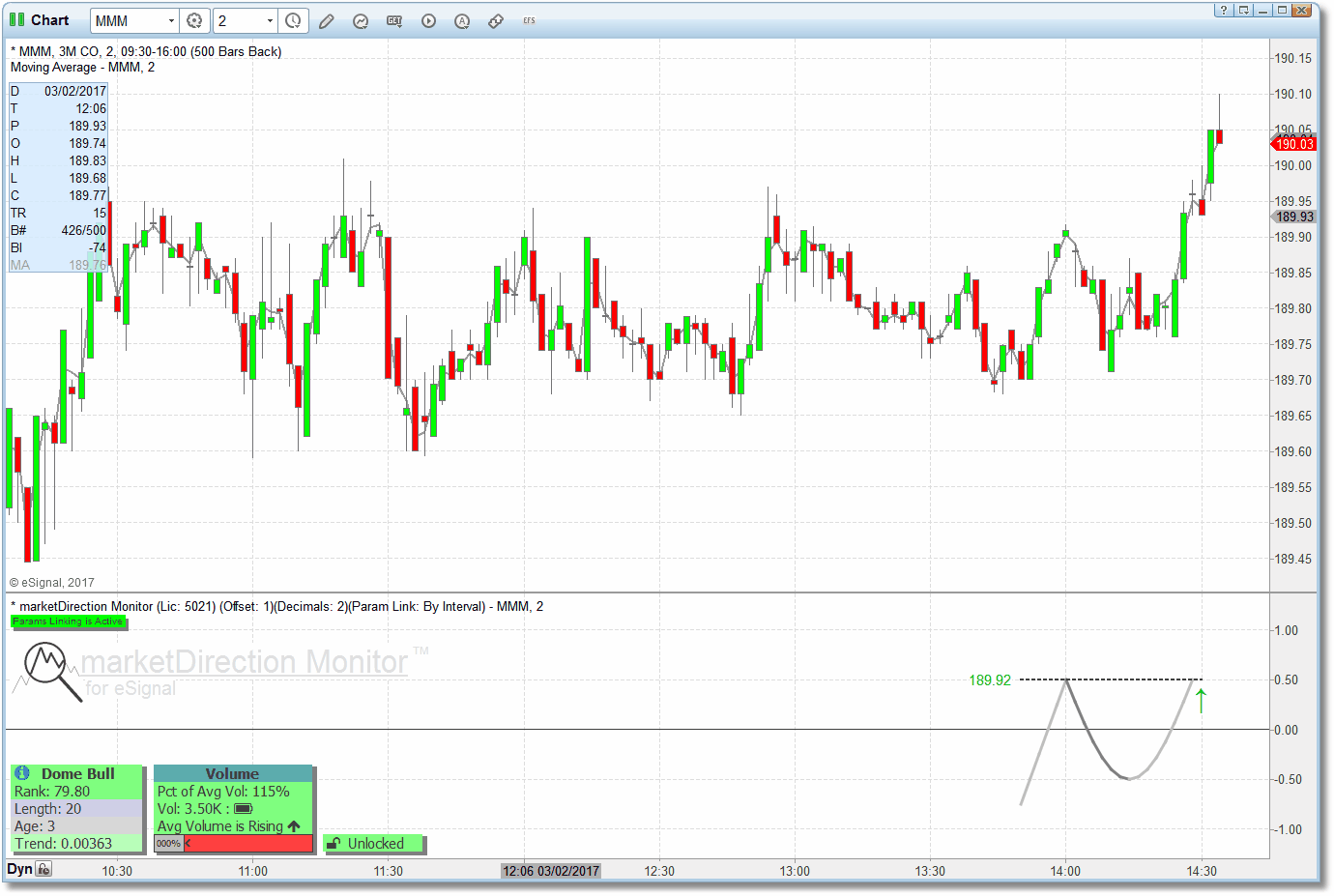Image resolution: width=1334 pixels, height=896 pixels.
Task: Click the 189.45 price axis label
Action: [1293, 559]
